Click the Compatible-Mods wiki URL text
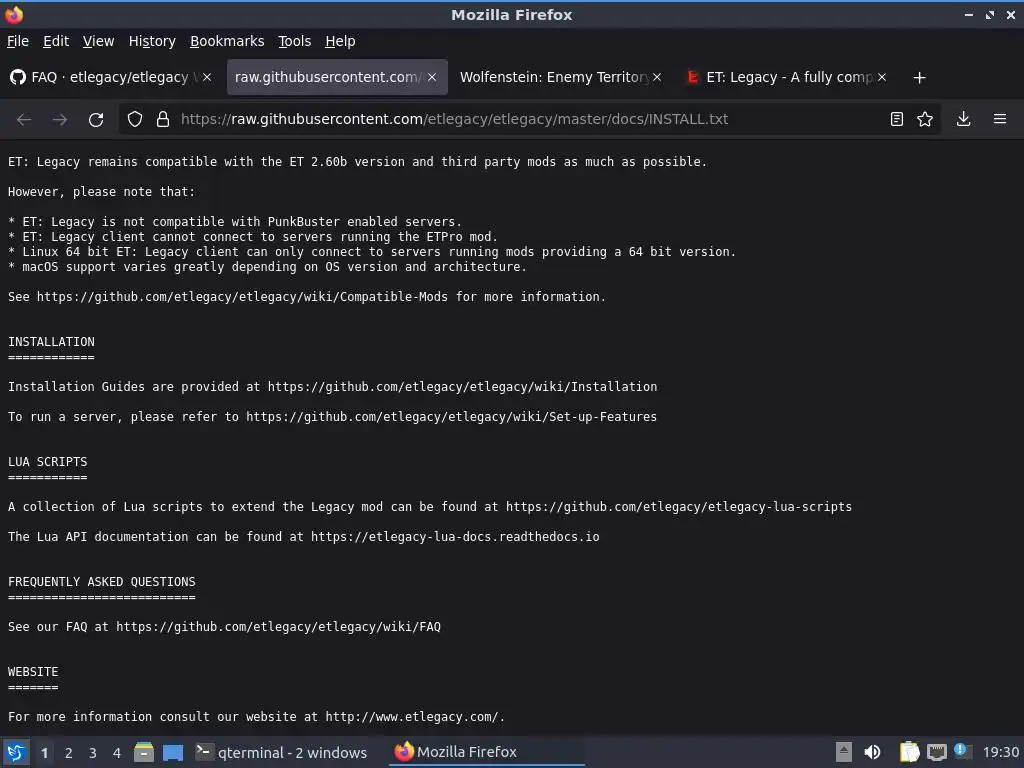Viewport: 1024px width, 768px height. [242, 296]
